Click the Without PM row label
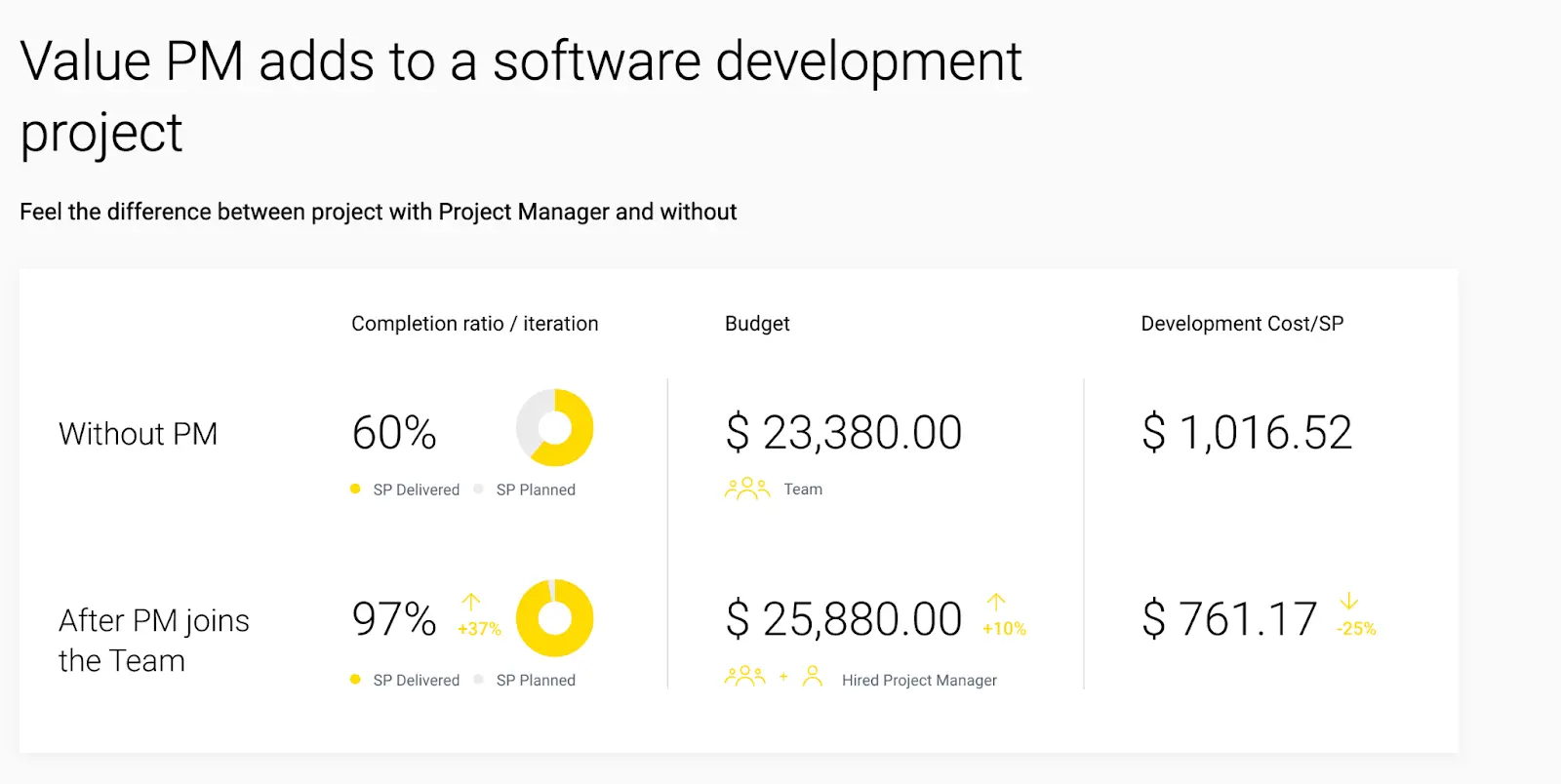 pos(138,434)
